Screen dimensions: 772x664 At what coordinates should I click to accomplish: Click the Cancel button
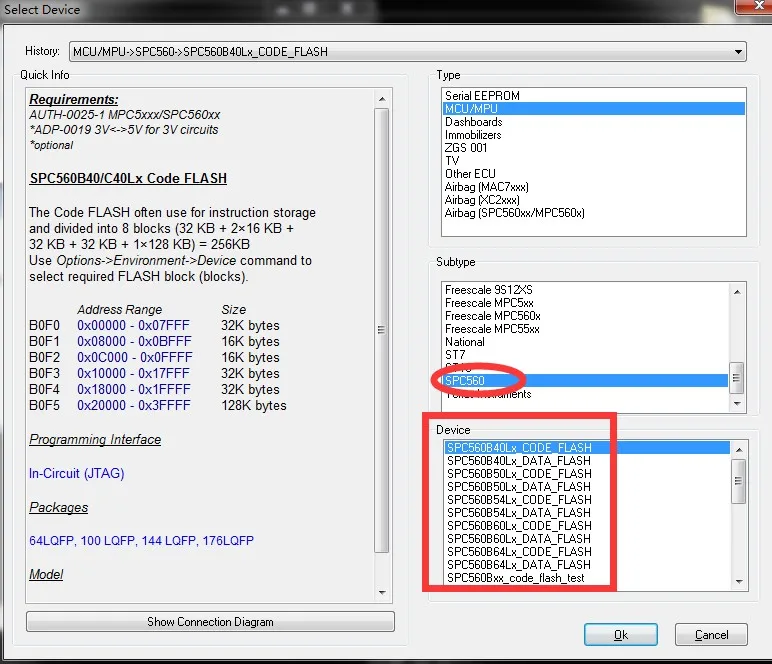pyautogui.click(x=711, y=635)
